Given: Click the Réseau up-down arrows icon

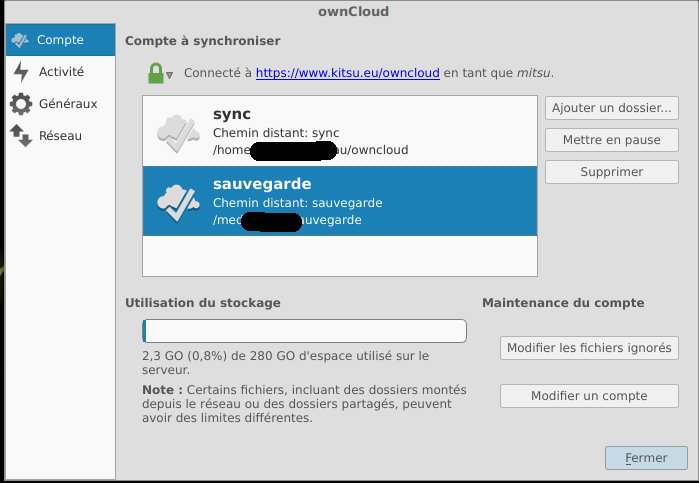Looking at the screenshot, I should tap(21, 136).
